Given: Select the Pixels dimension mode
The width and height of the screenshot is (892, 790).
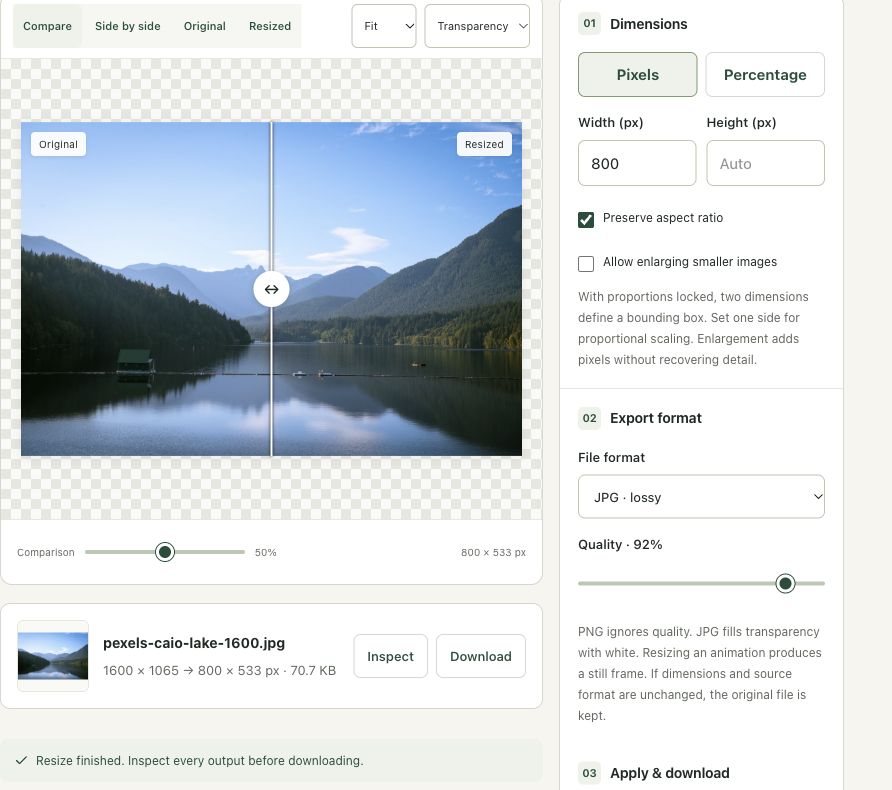Looking at the screenshot, I should click(637, 75).
